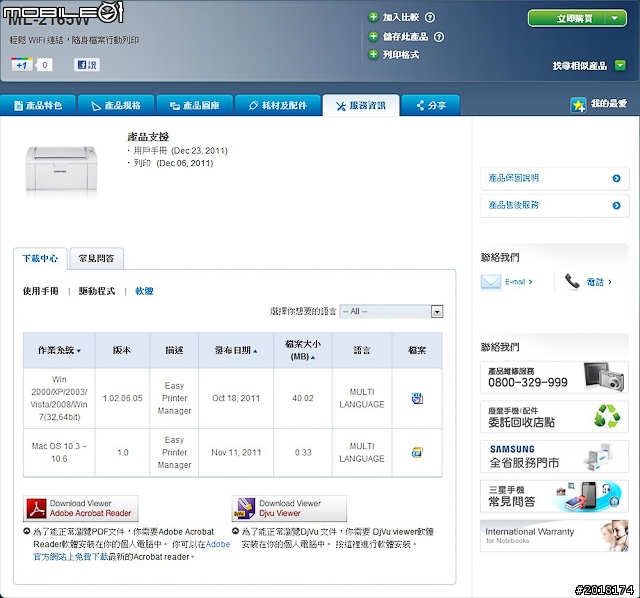The width and height of the screenshot is (640, 598).
Task: Click the Google +1 button
Action: tap(22, 64)
